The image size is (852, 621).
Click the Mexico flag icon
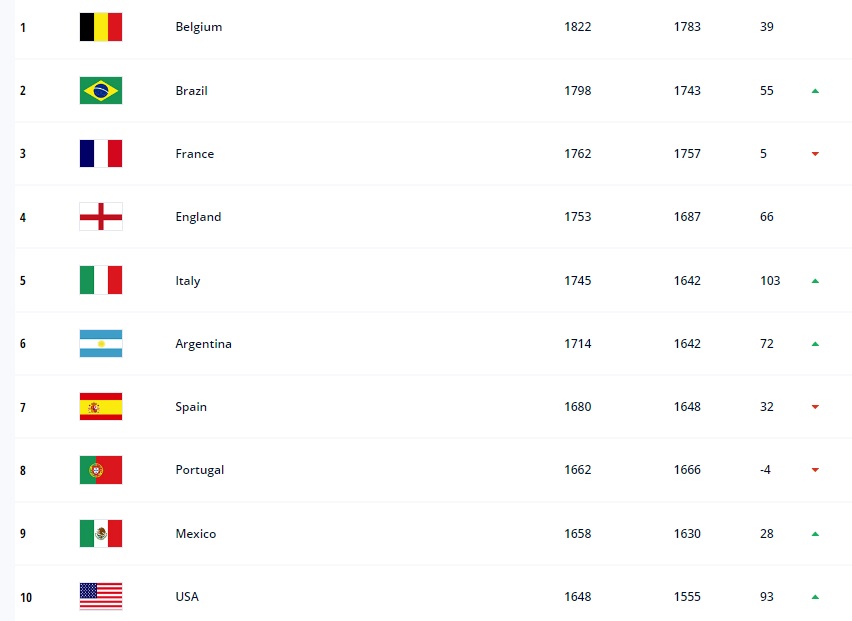(x=101, y=534)
